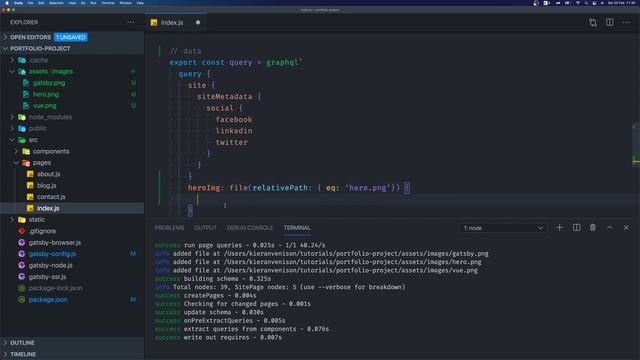Click the Wi-Fi status icon

pos(578,3)
